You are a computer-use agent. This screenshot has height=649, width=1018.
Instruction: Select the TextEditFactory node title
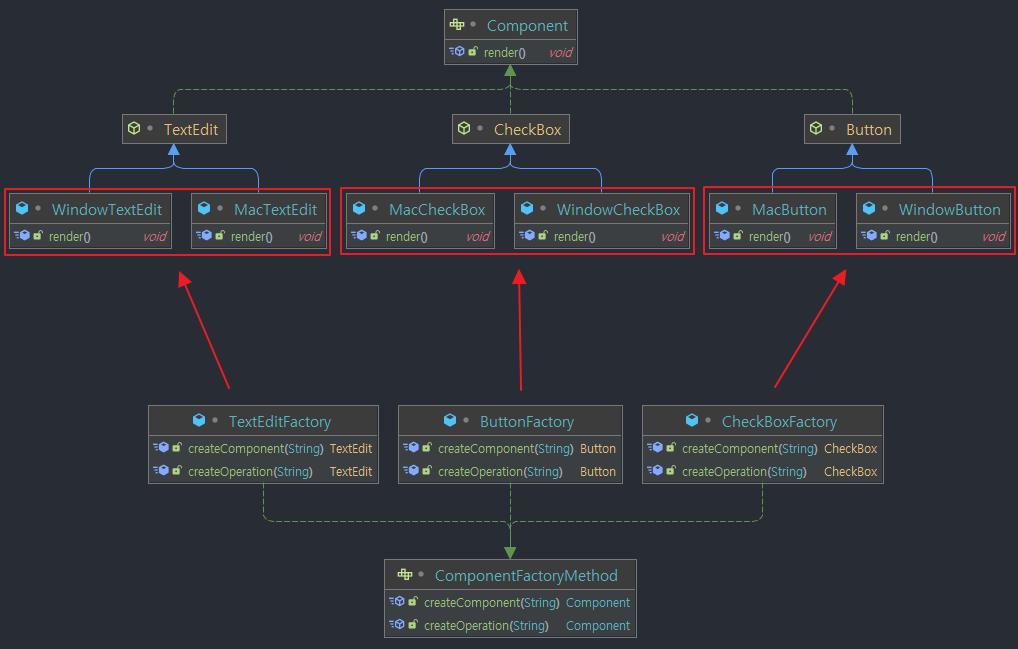click(x=280, y=422)
